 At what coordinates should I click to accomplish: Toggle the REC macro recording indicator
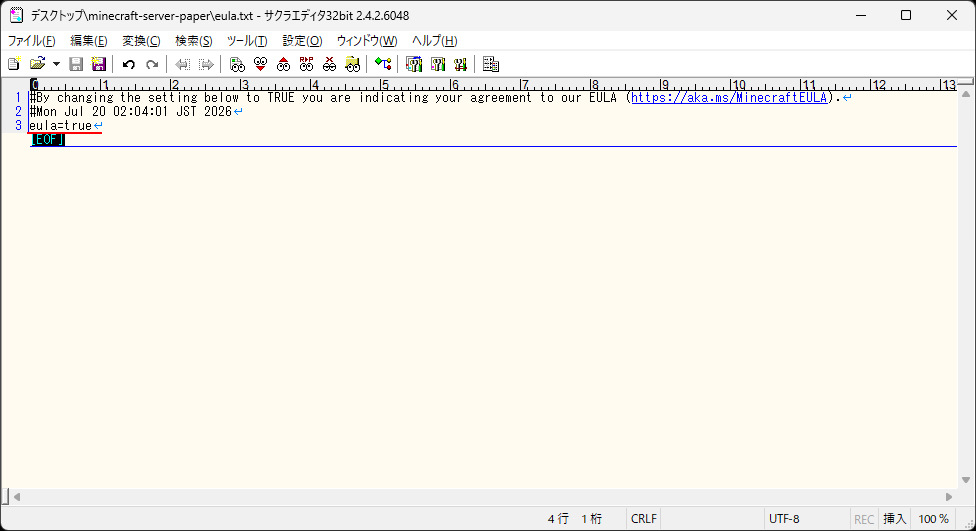coord(864,519)
